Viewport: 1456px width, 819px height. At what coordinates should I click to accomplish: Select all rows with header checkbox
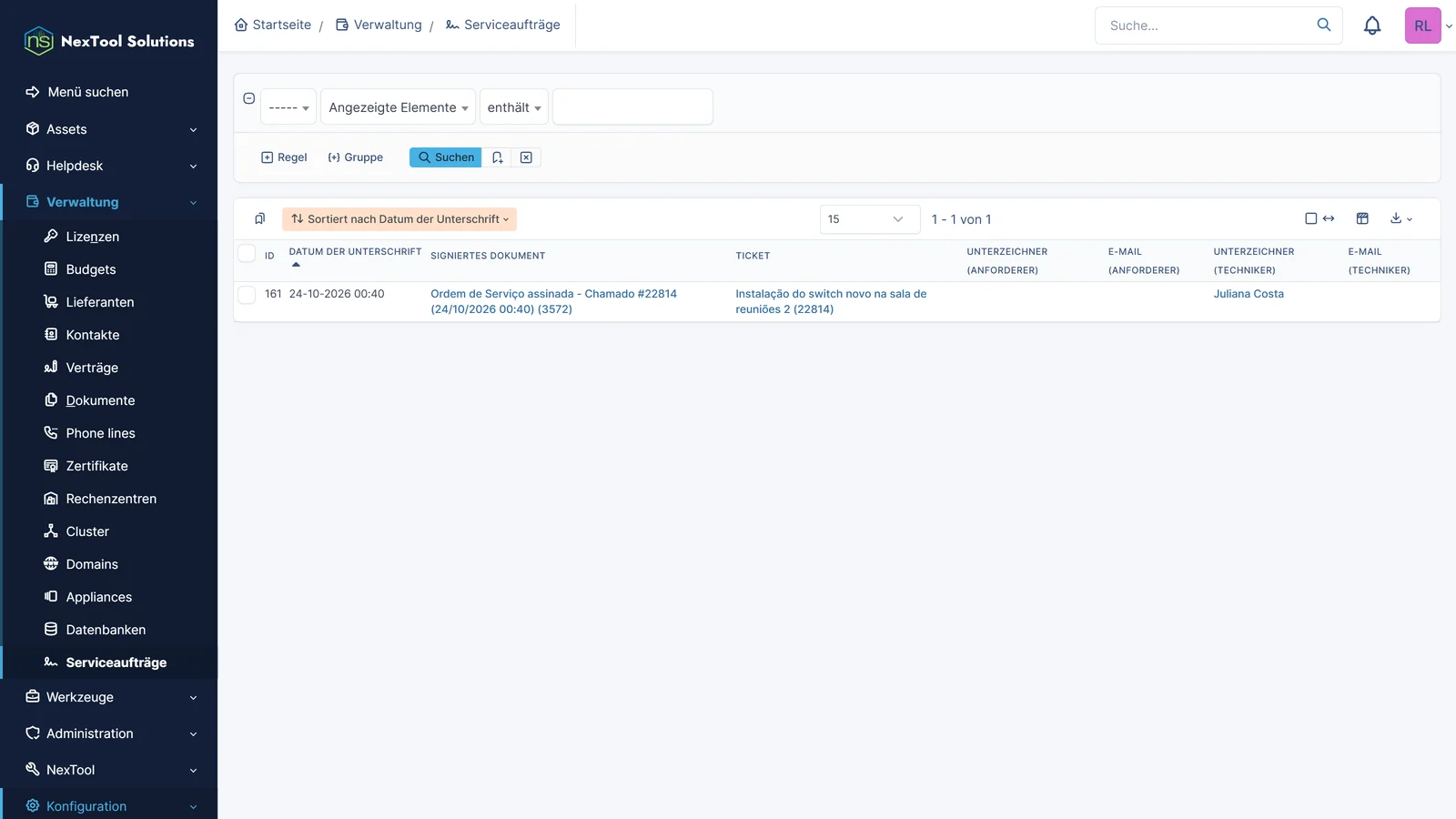(x=247, y=253)
